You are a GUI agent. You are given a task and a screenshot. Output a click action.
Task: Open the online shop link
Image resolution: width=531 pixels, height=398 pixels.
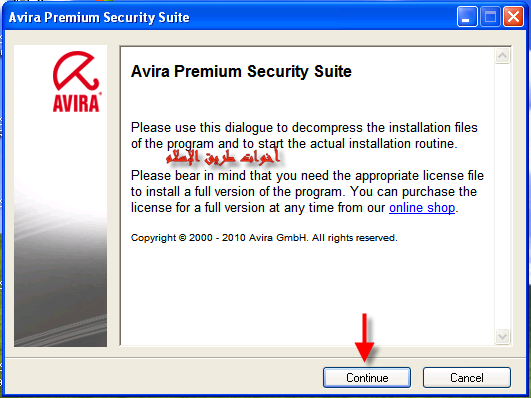422,208
